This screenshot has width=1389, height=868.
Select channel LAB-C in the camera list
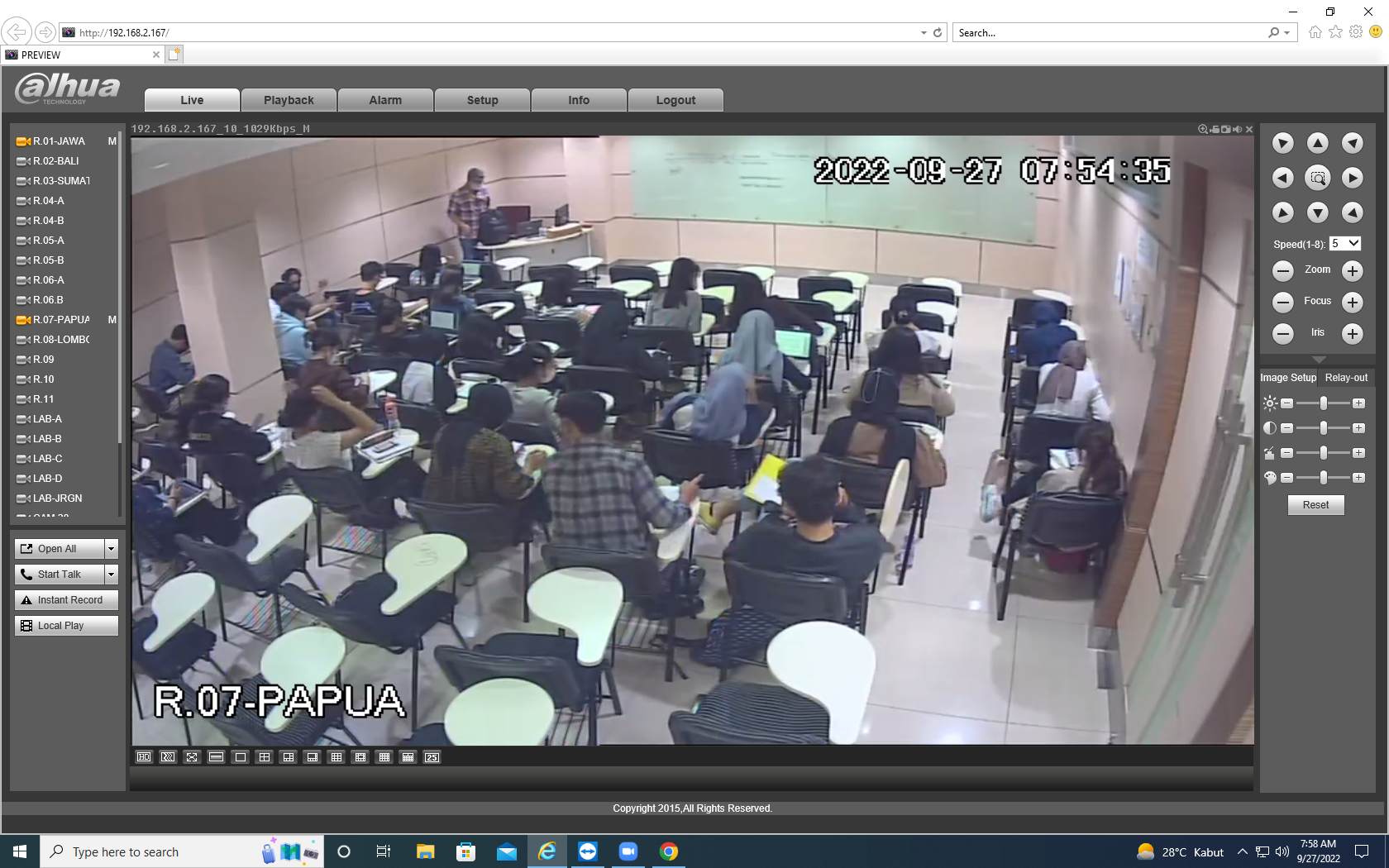[47, 459]
